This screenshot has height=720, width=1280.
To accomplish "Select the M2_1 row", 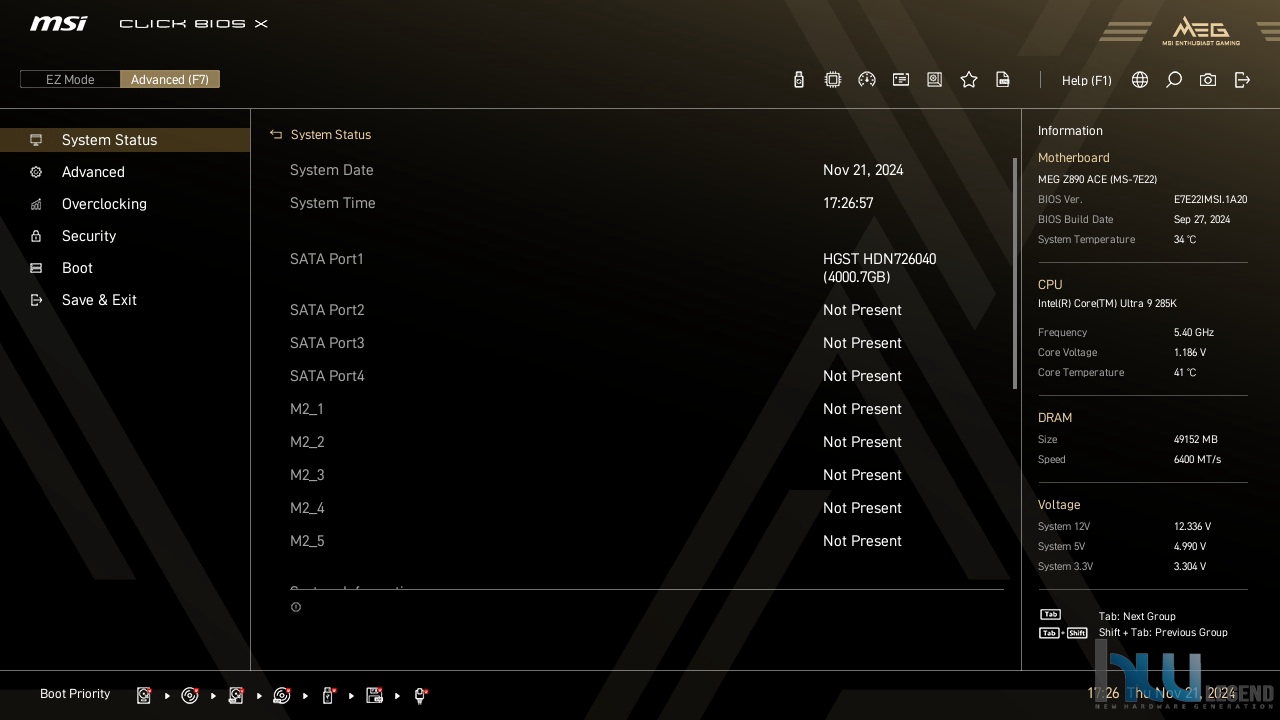I will 647,409.
